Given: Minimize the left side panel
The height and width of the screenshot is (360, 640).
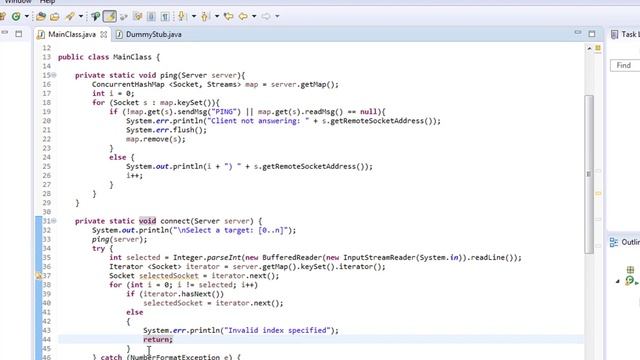Looking at the screenshot, I should coord(4,33).
